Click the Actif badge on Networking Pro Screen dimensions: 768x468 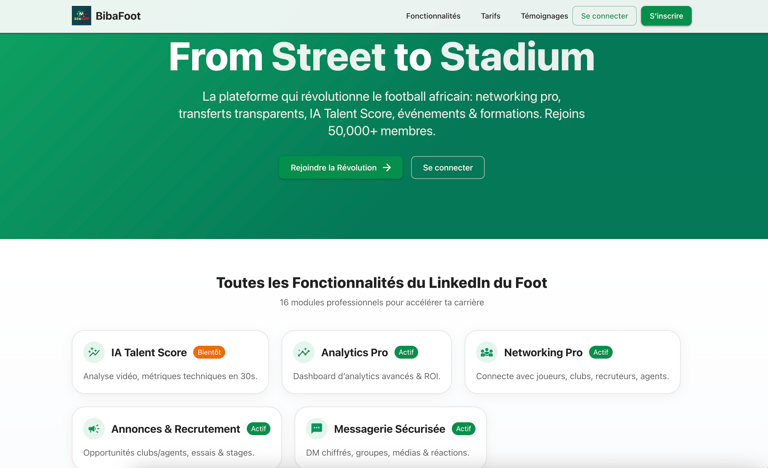[600, 352]
